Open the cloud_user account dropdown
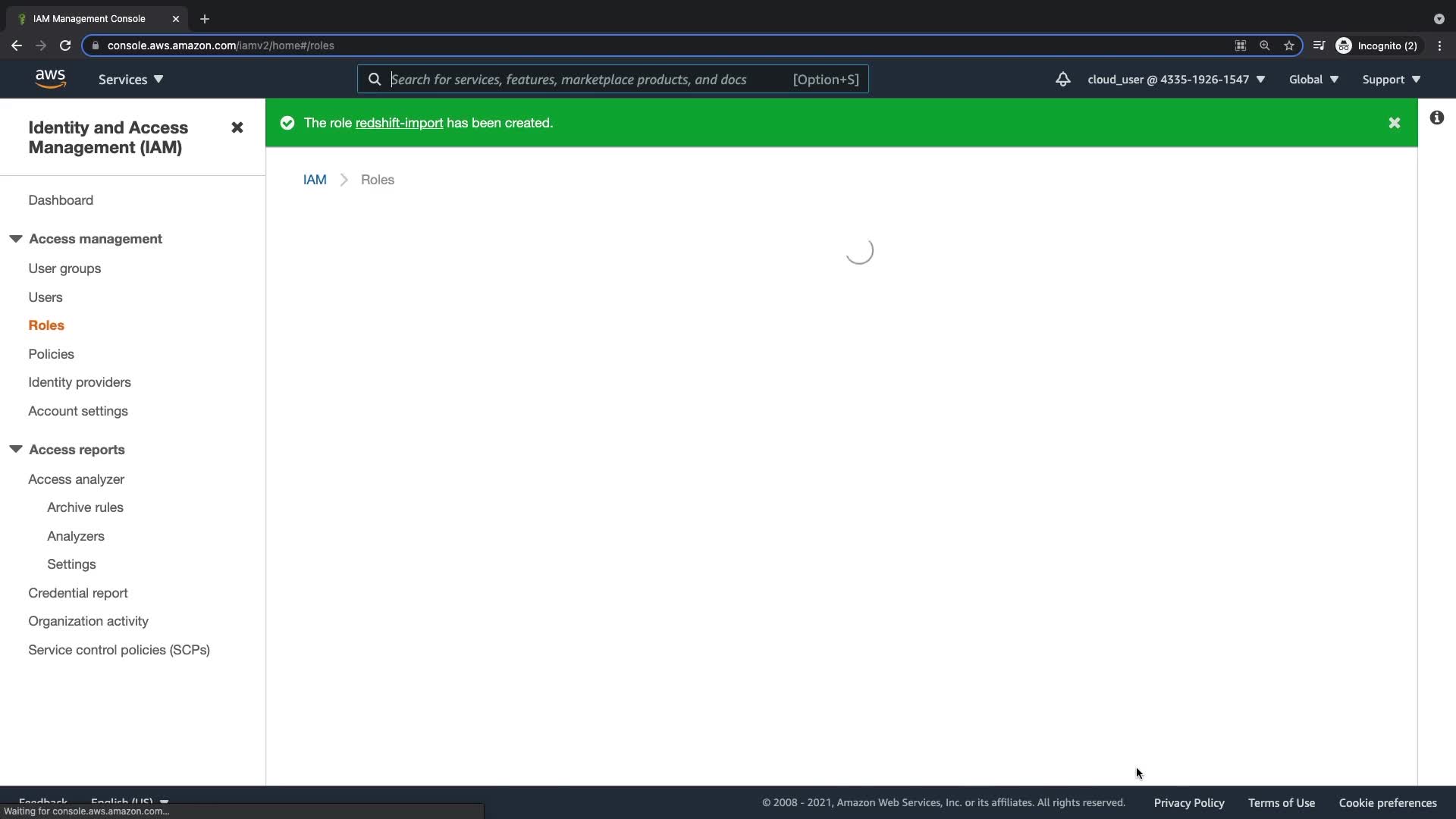This screenshot has height=819, width=1456. click(1175, 80)
